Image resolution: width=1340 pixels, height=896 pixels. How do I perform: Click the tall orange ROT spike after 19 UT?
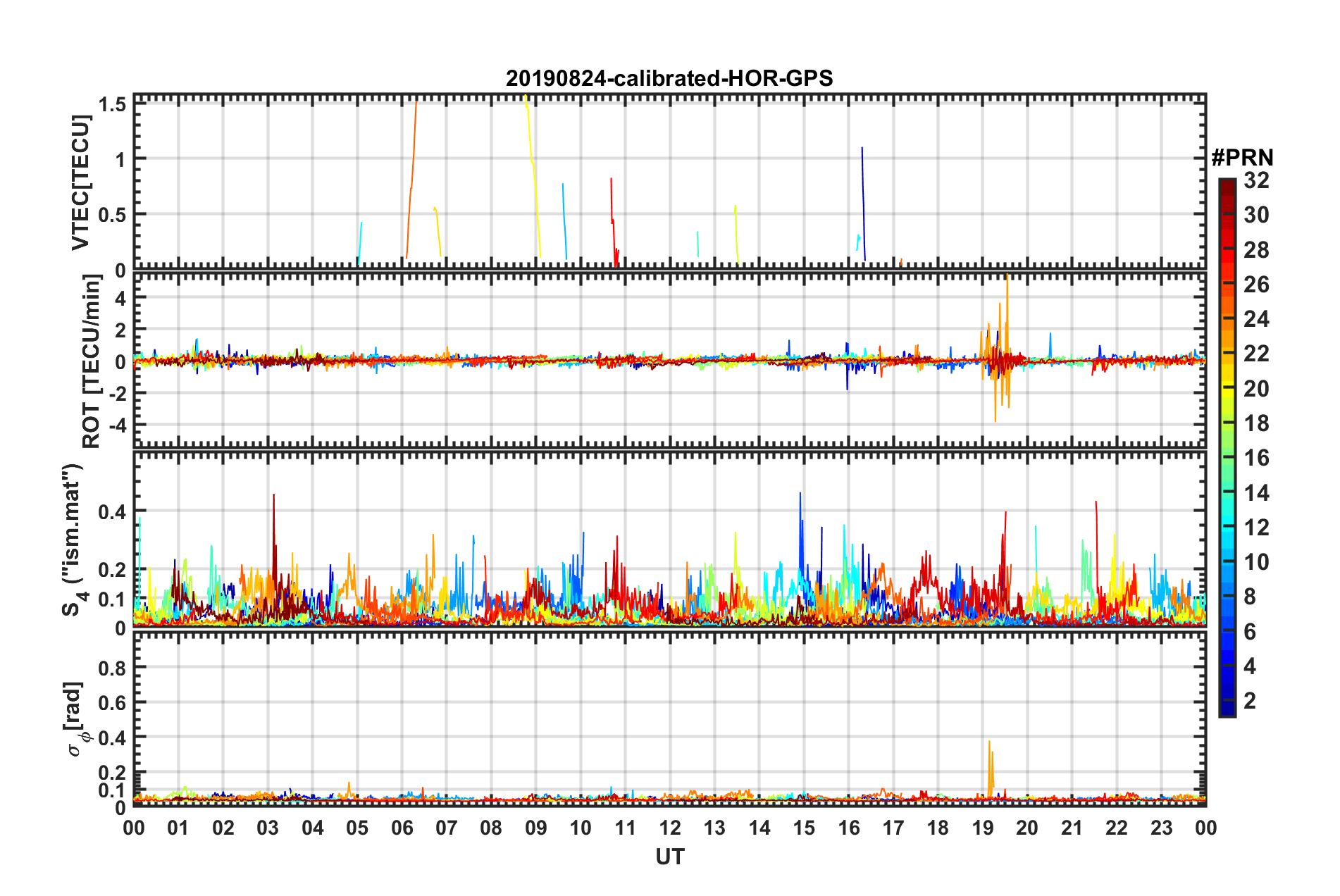pyautogui.click(x=1007, y=296)
